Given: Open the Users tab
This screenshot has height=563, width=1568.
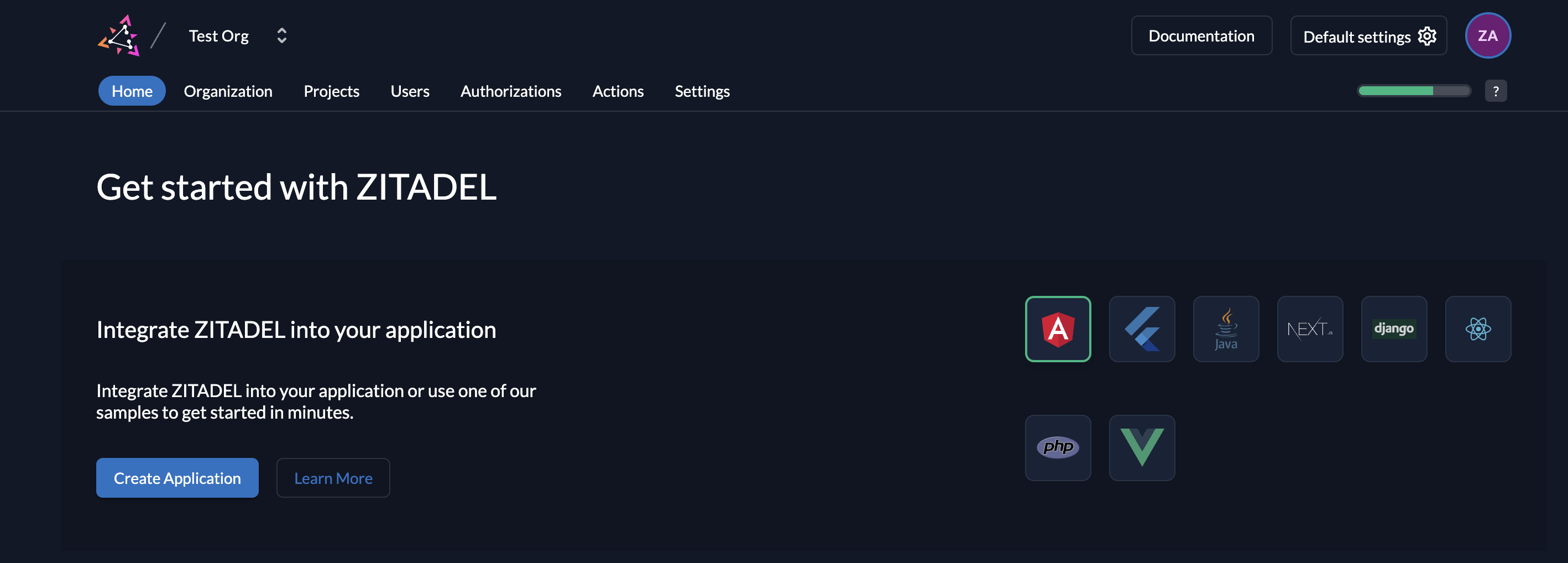Looking at the screenshot, I should [x=410, y=91].
